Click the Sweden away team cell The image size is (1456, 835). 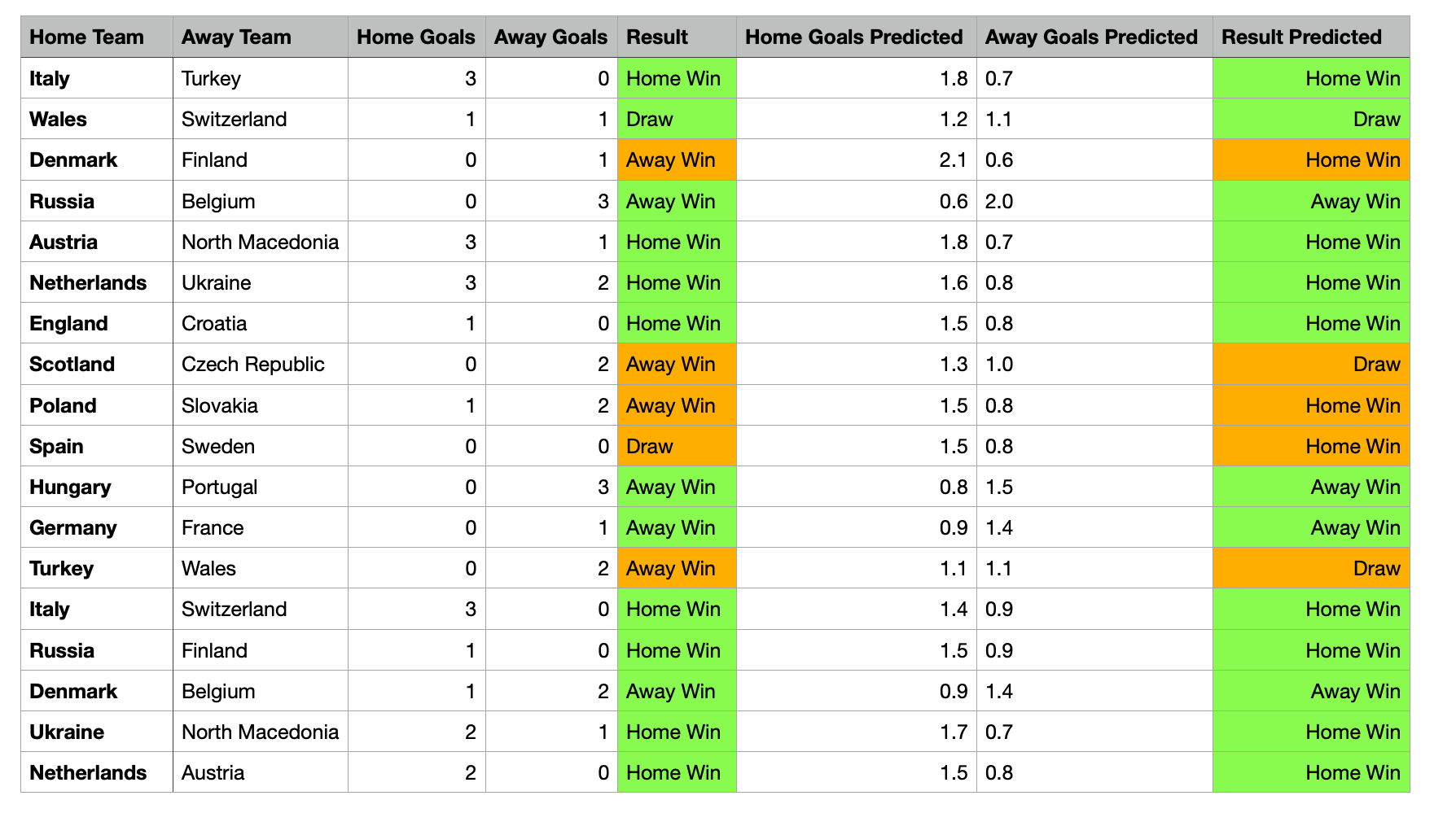(218, 446)
